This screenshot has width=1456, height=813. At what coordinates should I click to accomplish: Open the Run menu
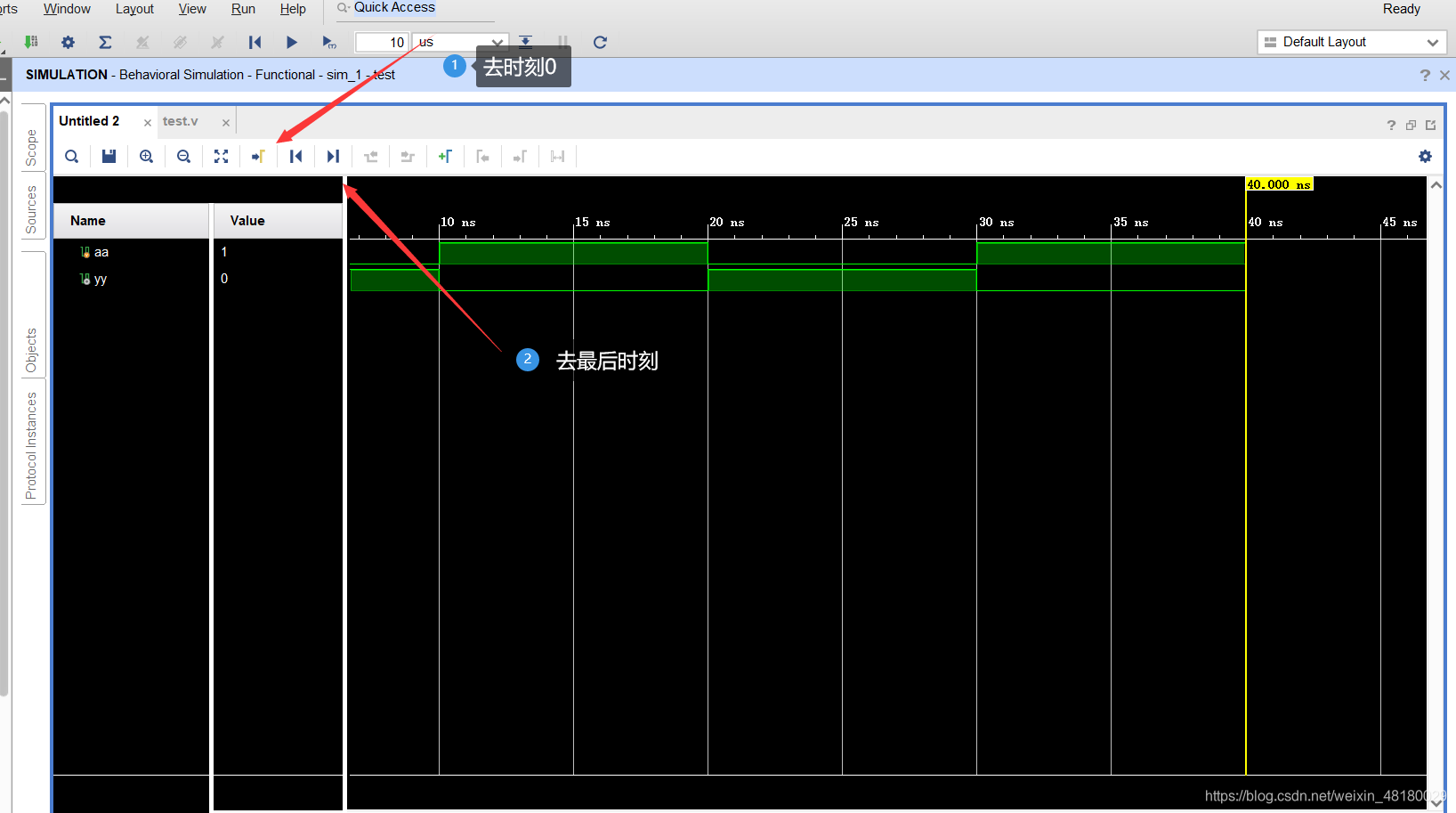243,9
